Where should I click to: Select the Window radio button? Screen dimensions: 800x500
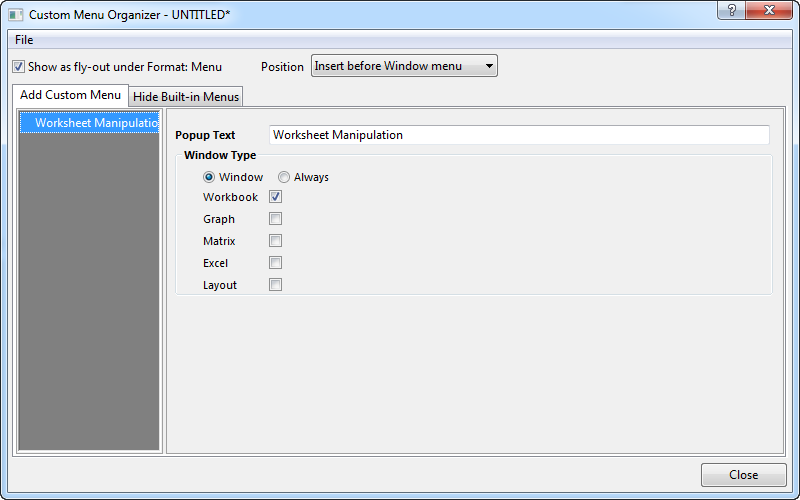coord(209,177)
